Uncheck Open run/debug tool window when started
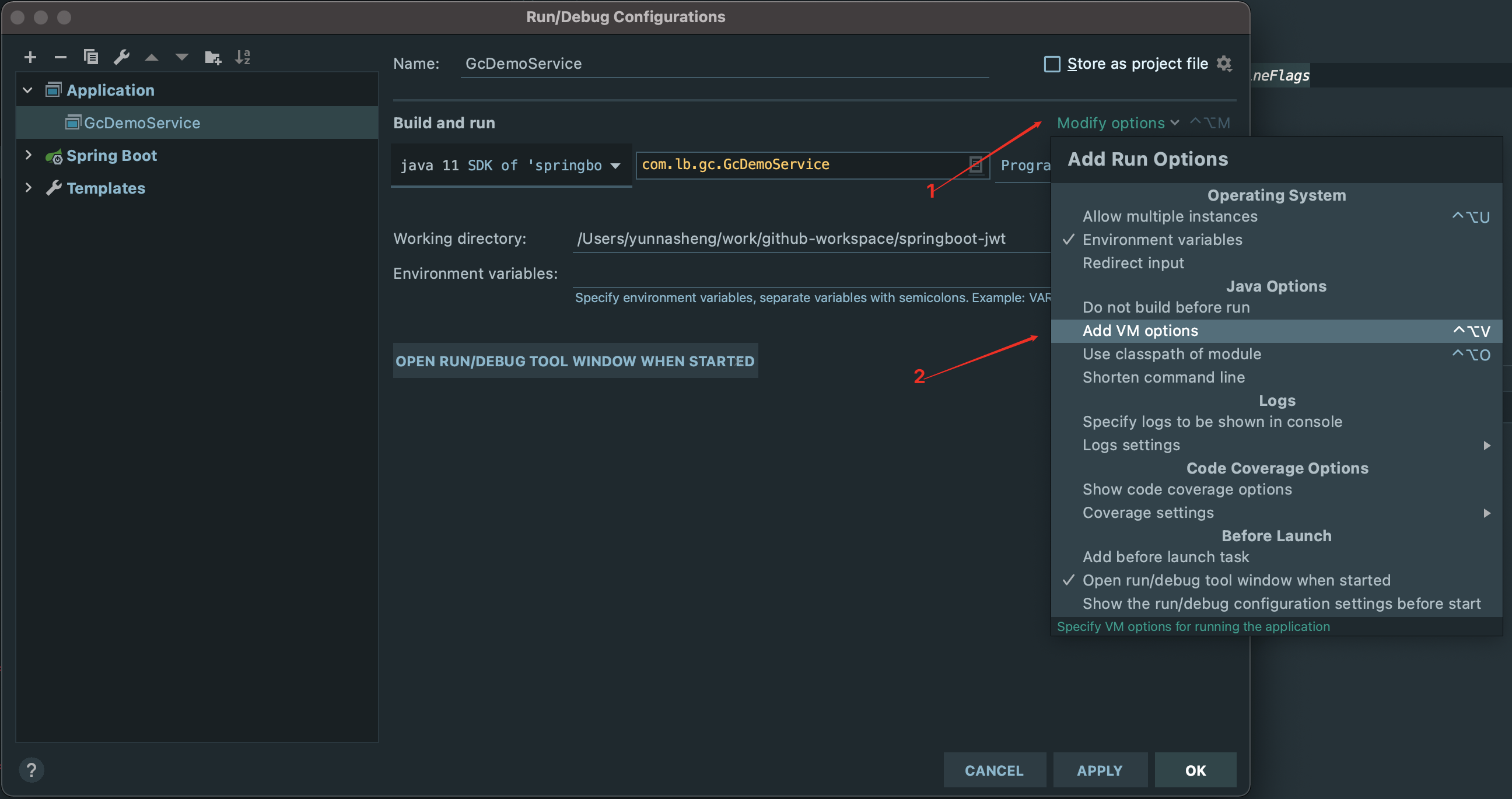Viewport: 1512px width, 799px height. click(x=1236, y=580)
